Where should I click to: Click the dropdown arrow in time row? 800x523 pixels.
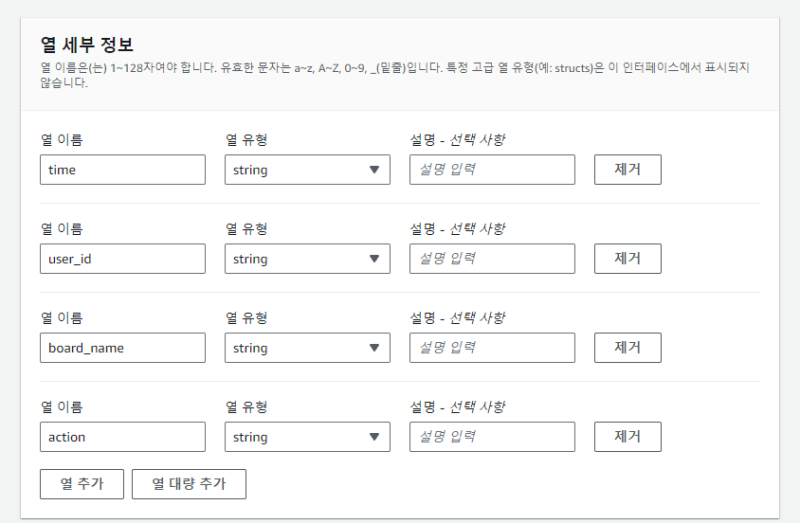pyautogui.click(x=374, y=170)
